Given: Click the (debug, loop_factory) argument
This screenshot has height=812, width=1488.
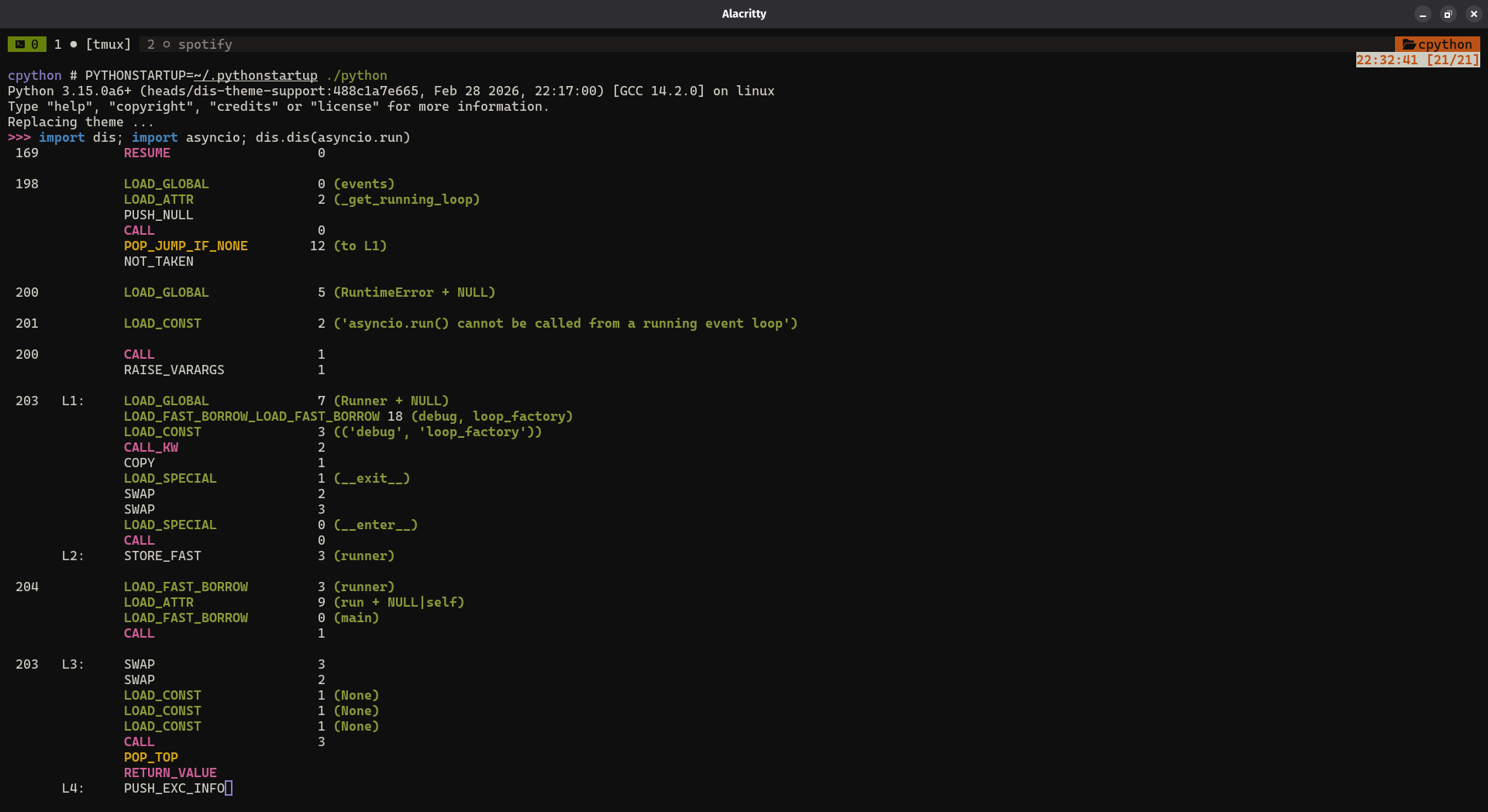Looking at the screenshot, I should click(x=492, y=416).
